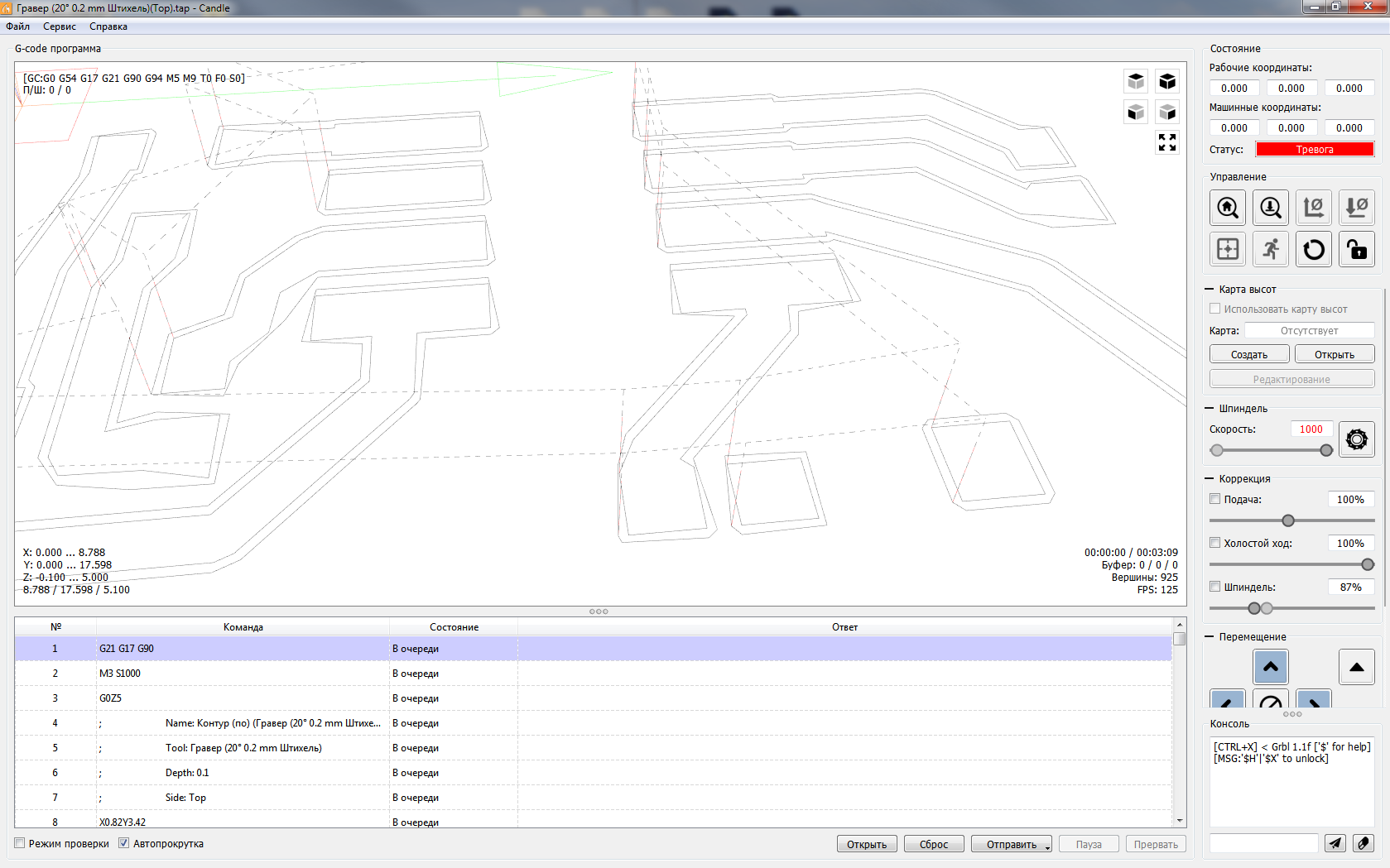Click the restore origin crosshair icon
Viewport: 1390px width, 868px height.
[1228, 249]
